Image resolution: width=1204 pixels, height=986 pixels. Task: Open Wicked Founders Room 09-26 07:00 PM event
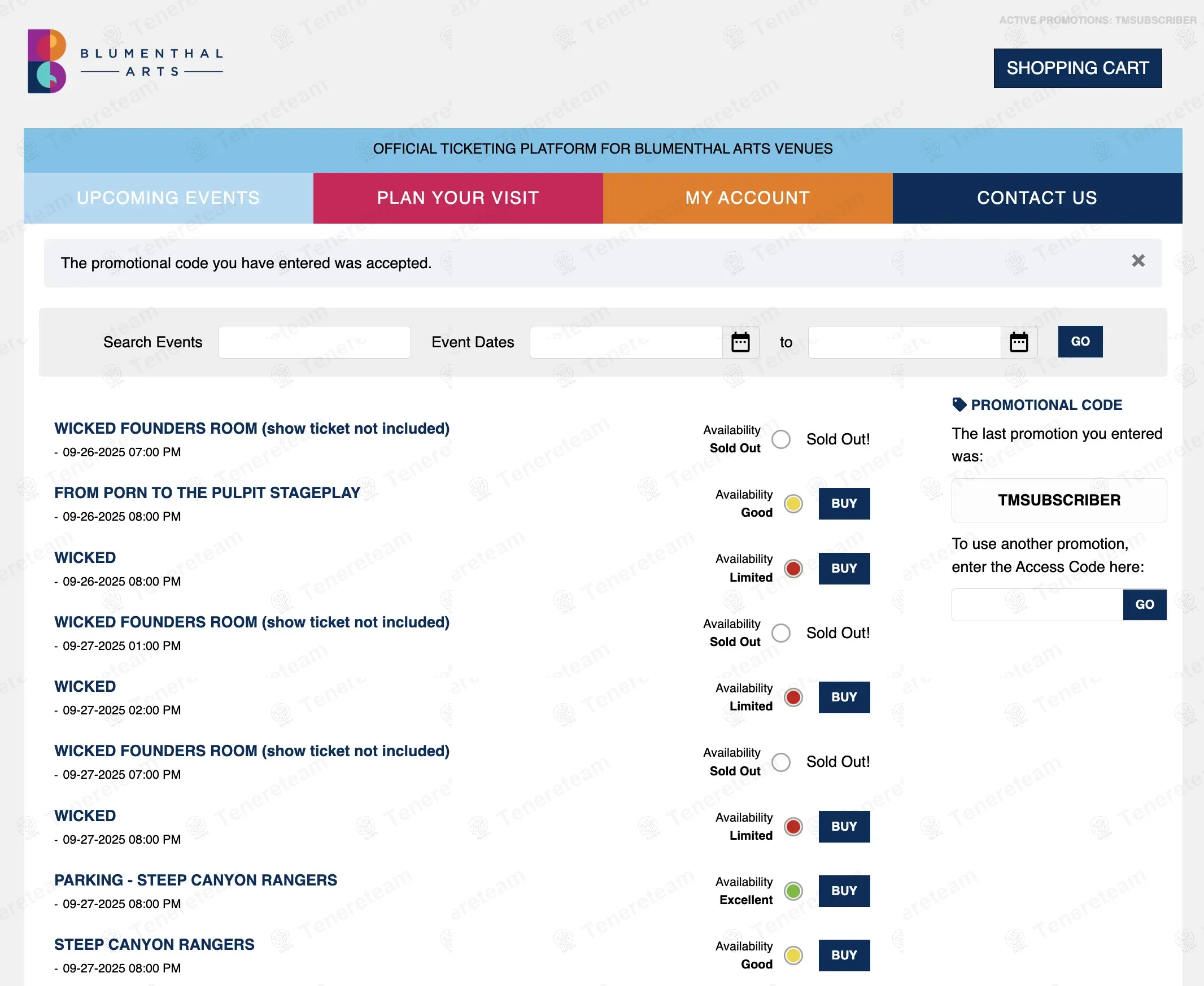click(x=252, y=428)
